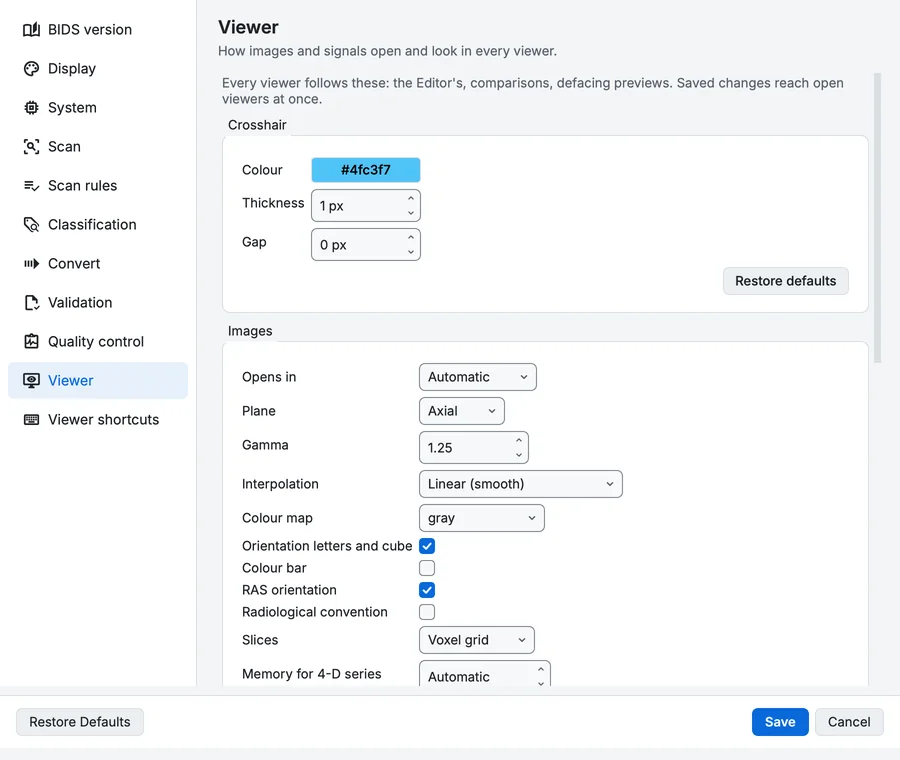
Task: Decrease the crosshair Gap value
Action: (411, 252)
